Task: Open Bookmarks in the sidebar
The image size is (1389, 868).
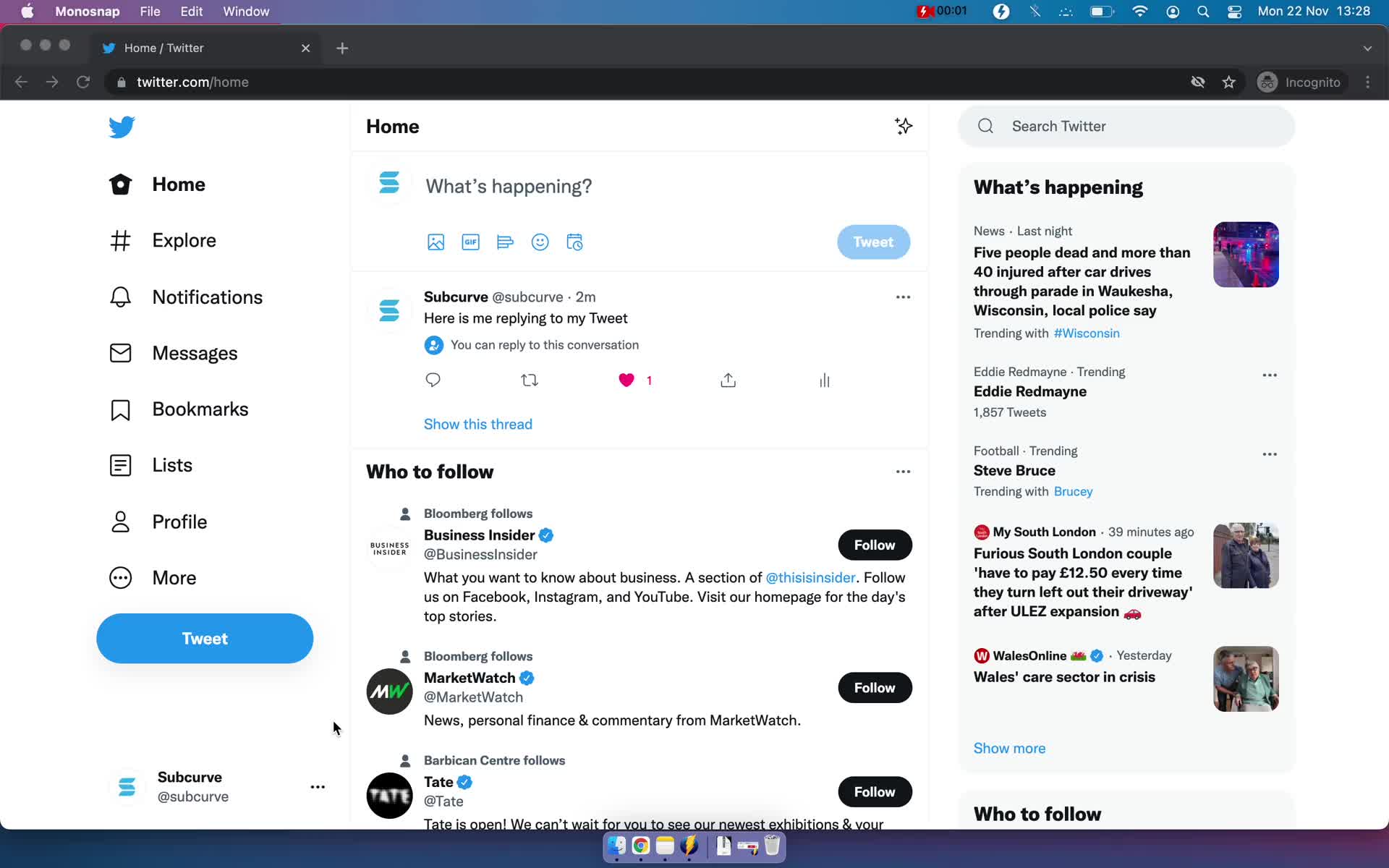Action: click(179, 409)
